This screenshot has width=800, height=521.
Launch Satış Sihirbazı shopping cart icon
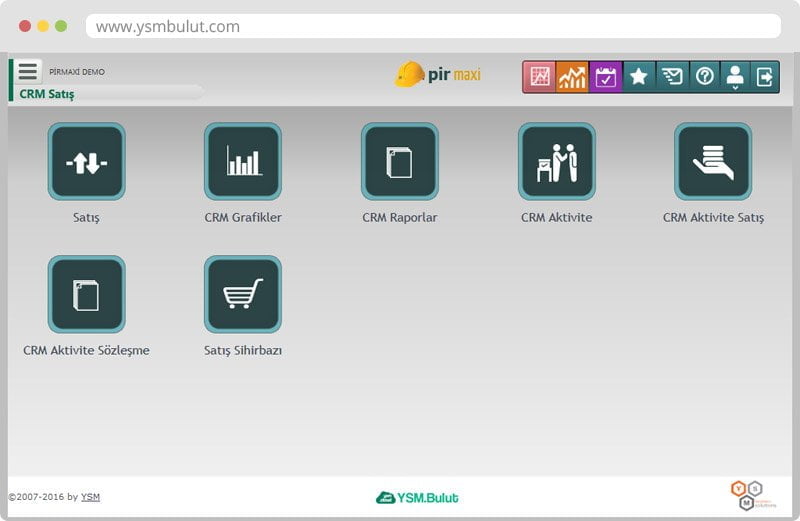(x=243, y=295)
